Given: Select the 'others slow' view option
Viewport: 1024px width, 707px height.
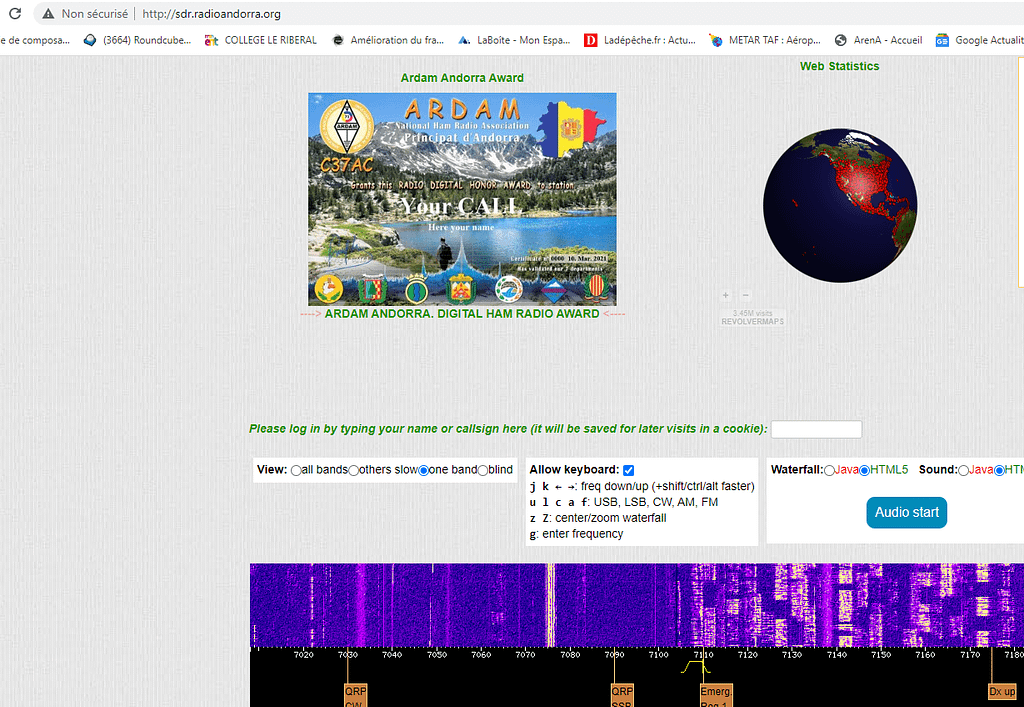Looking at the screenshot, I should tap(353, 471).
